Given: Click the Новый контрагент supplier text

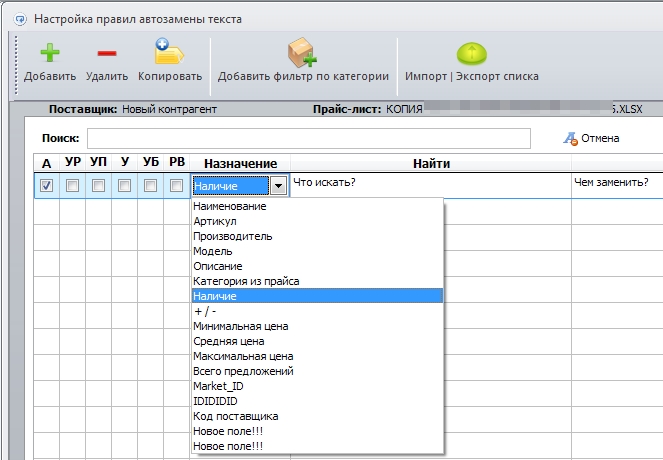Looking at the screenshot, I should point(169,110).
